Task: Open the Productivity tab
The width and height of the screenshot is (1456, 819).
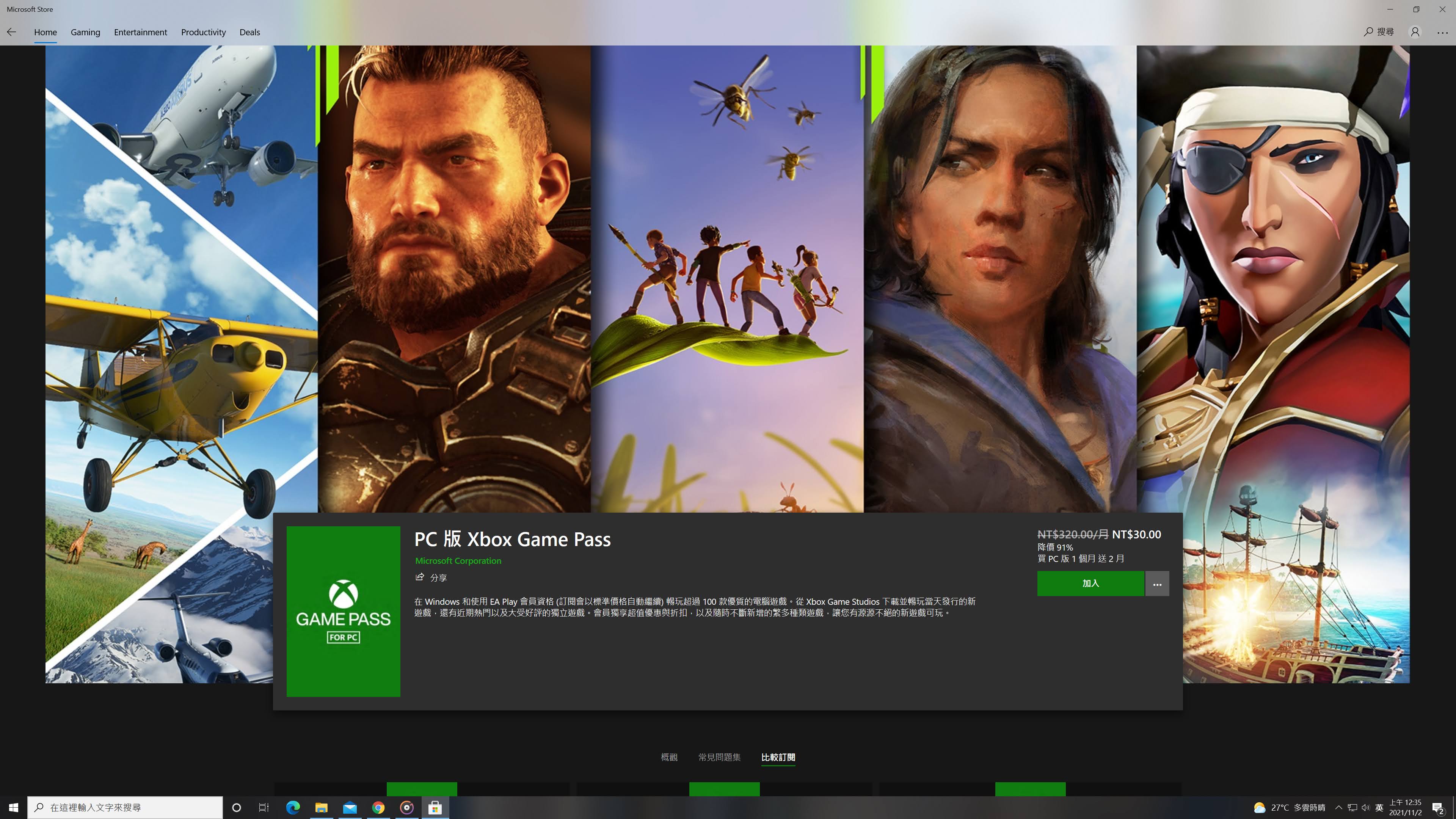Action: point(203,32)
